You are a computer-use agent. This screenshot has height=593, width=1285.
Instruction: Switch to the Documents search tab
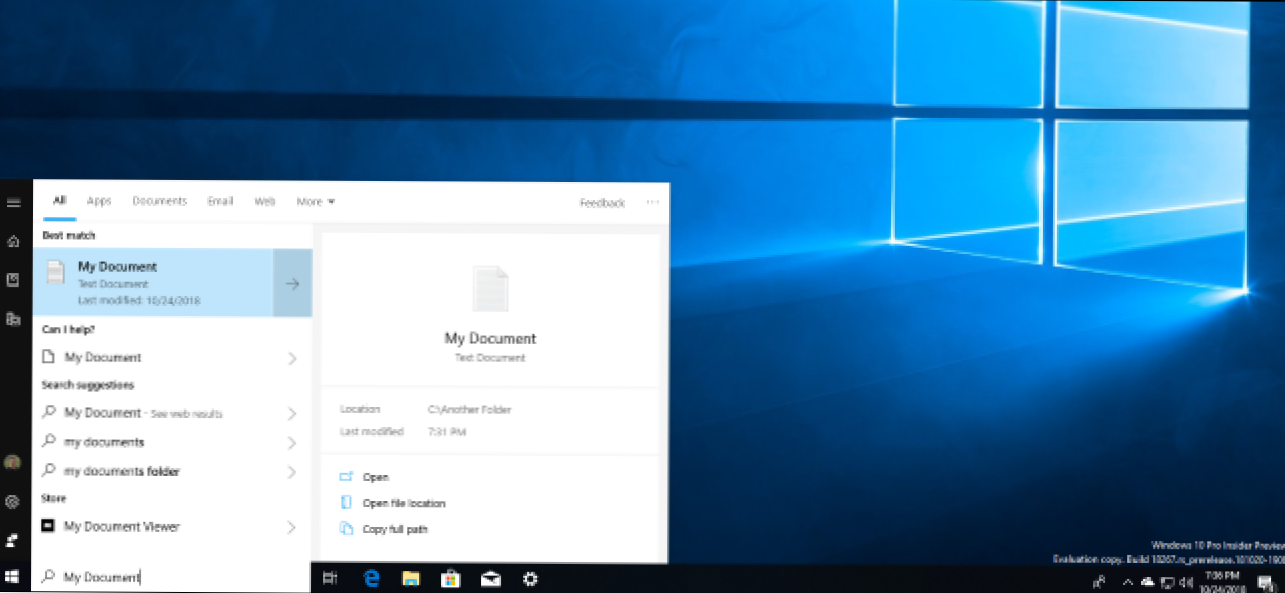159,201
